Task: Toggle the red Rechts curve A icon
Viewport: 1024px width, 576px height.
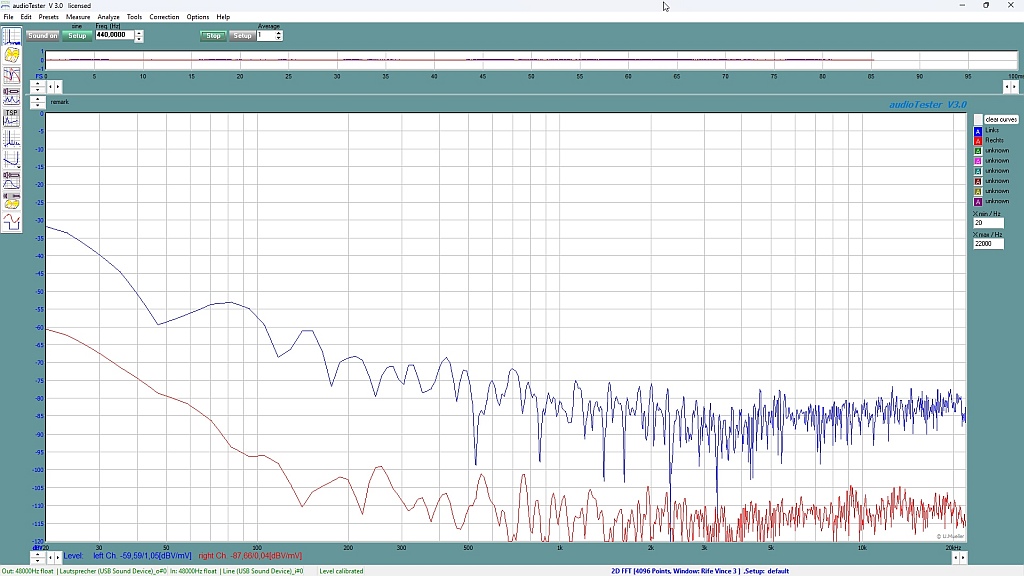Action: [x=978, y=140]
